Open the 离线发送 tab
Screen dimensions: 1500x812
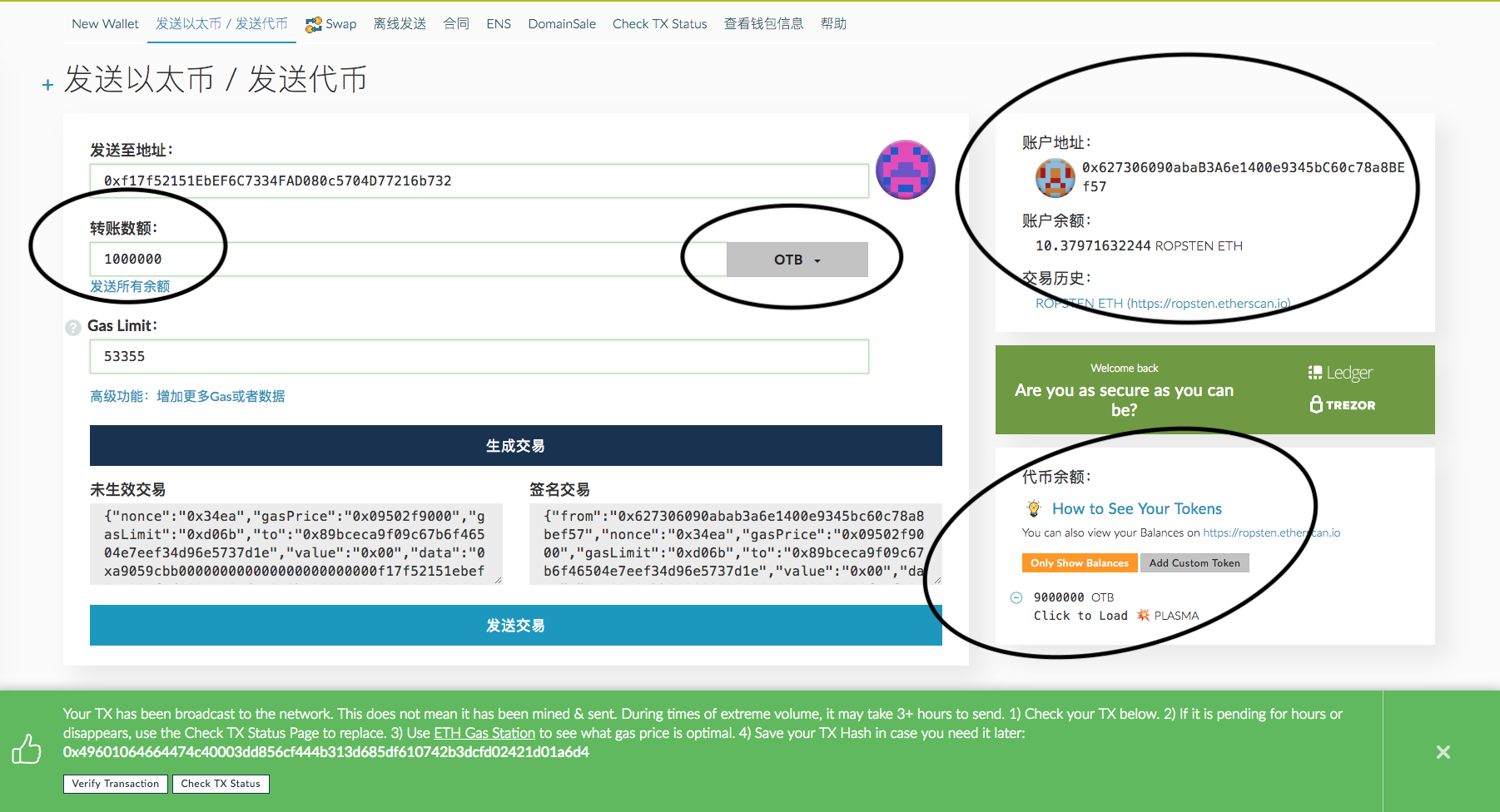pyautogui.click(x=400, y=24)
